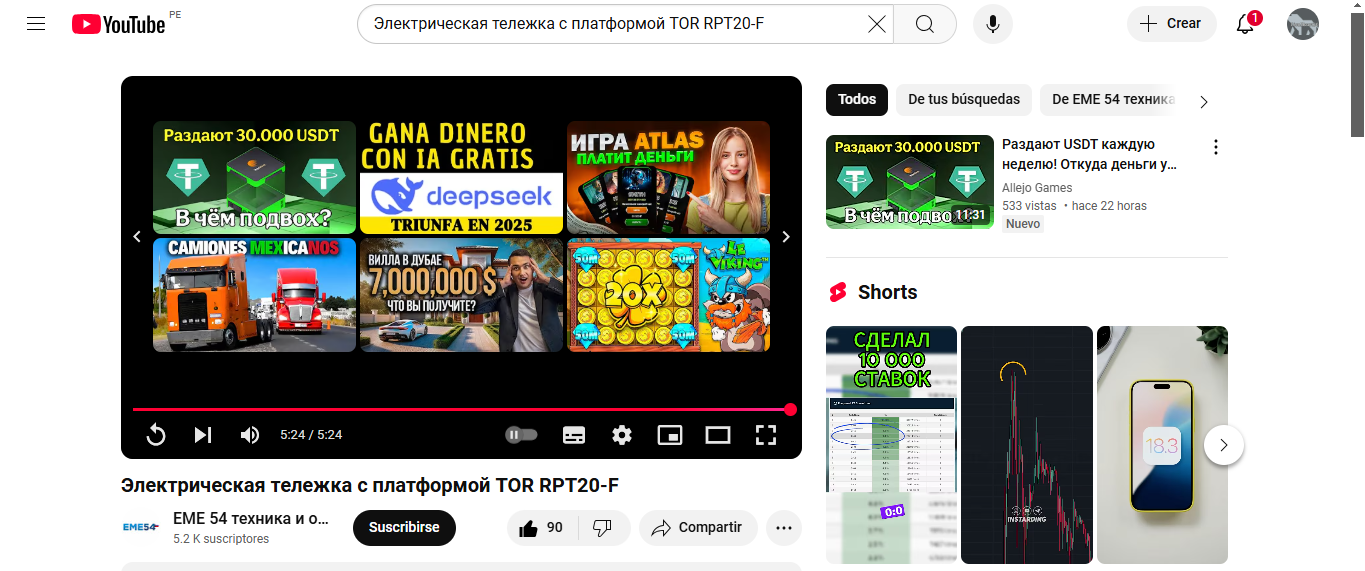Click the EME54 channel avatar

point(141,527)
